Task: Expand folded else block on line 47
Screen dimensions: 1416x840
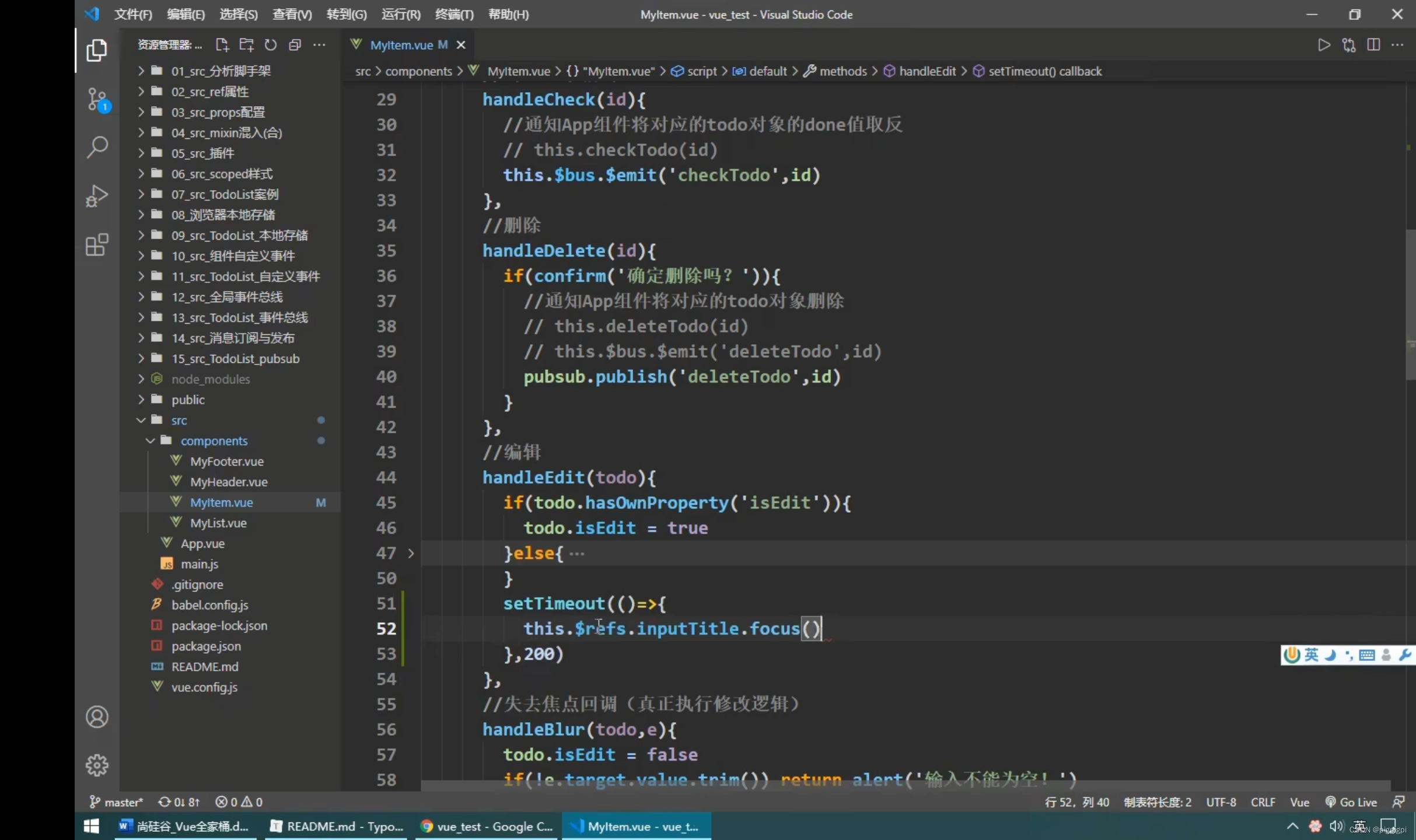Action: pyautogui.click(x=411, y=553)
